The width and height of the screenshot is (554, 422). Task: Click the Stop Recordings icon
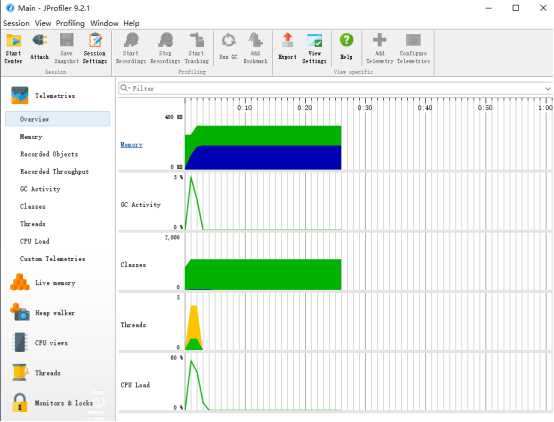[x=165, y=40]
